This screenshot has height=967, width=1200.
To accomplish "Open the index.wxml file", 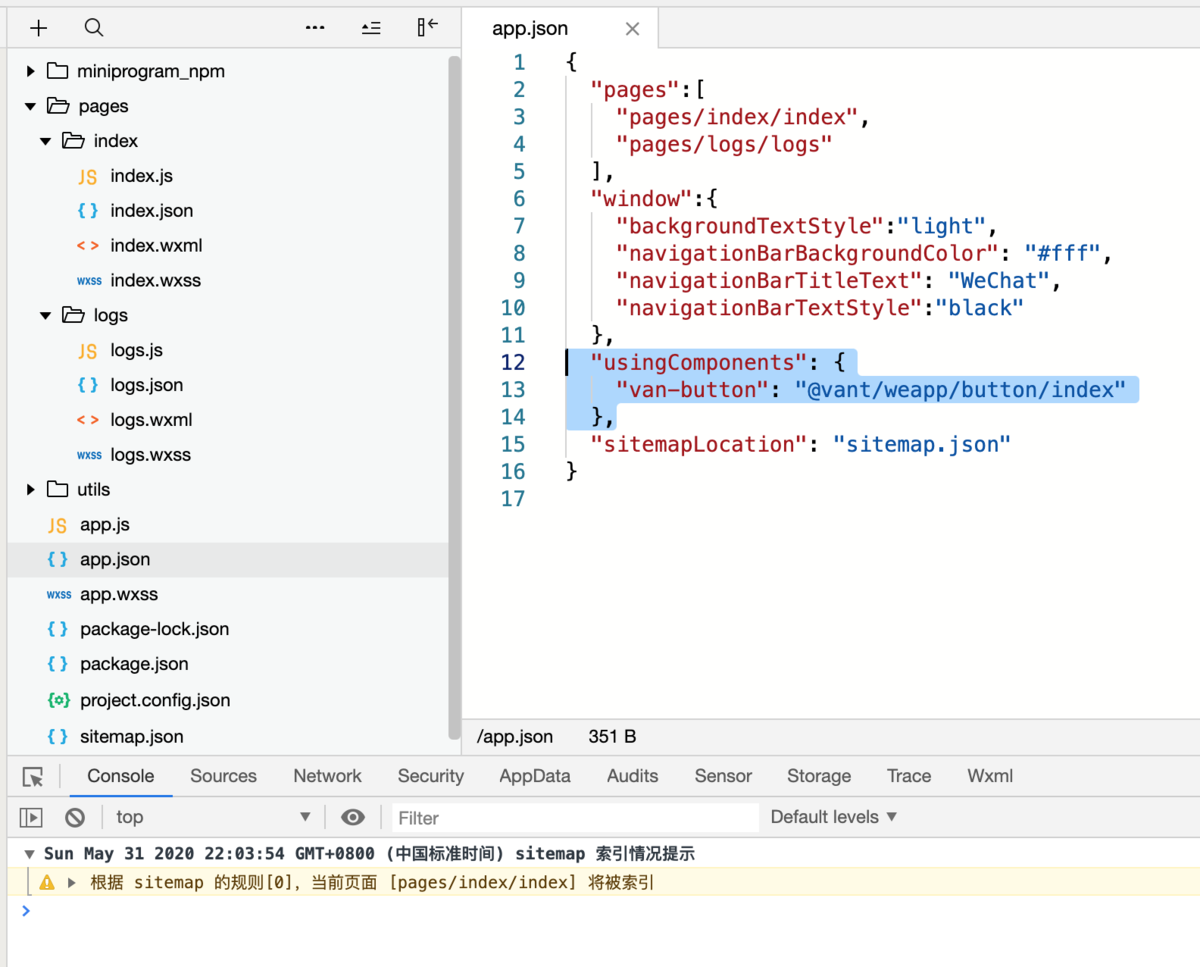I will click(x=156, y=245).
